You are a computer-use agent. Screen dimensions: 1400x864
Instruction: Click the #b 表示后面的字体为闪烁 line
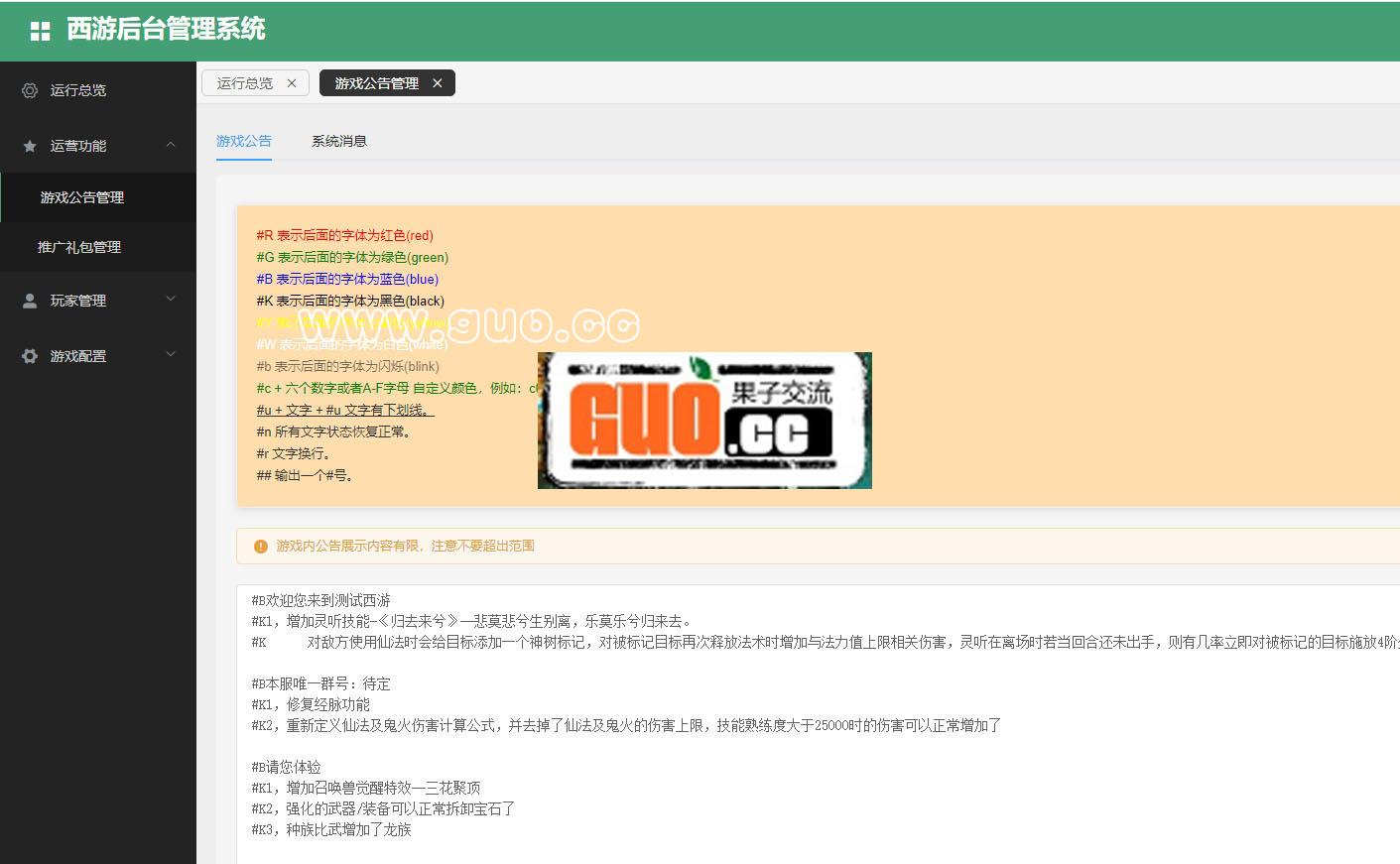pos(347,366)
